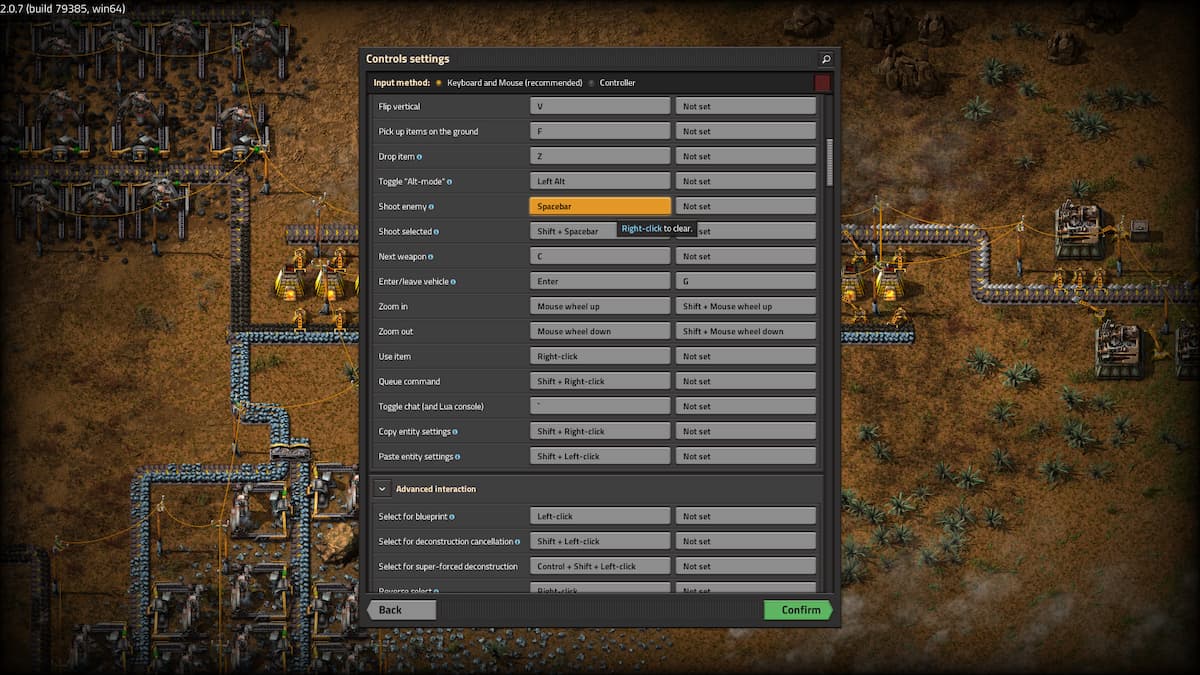Screen dimensions: 1200x675
Task: Rebind the Spacebar key for Shoot enemy
Action: click(x=599, y=206)
